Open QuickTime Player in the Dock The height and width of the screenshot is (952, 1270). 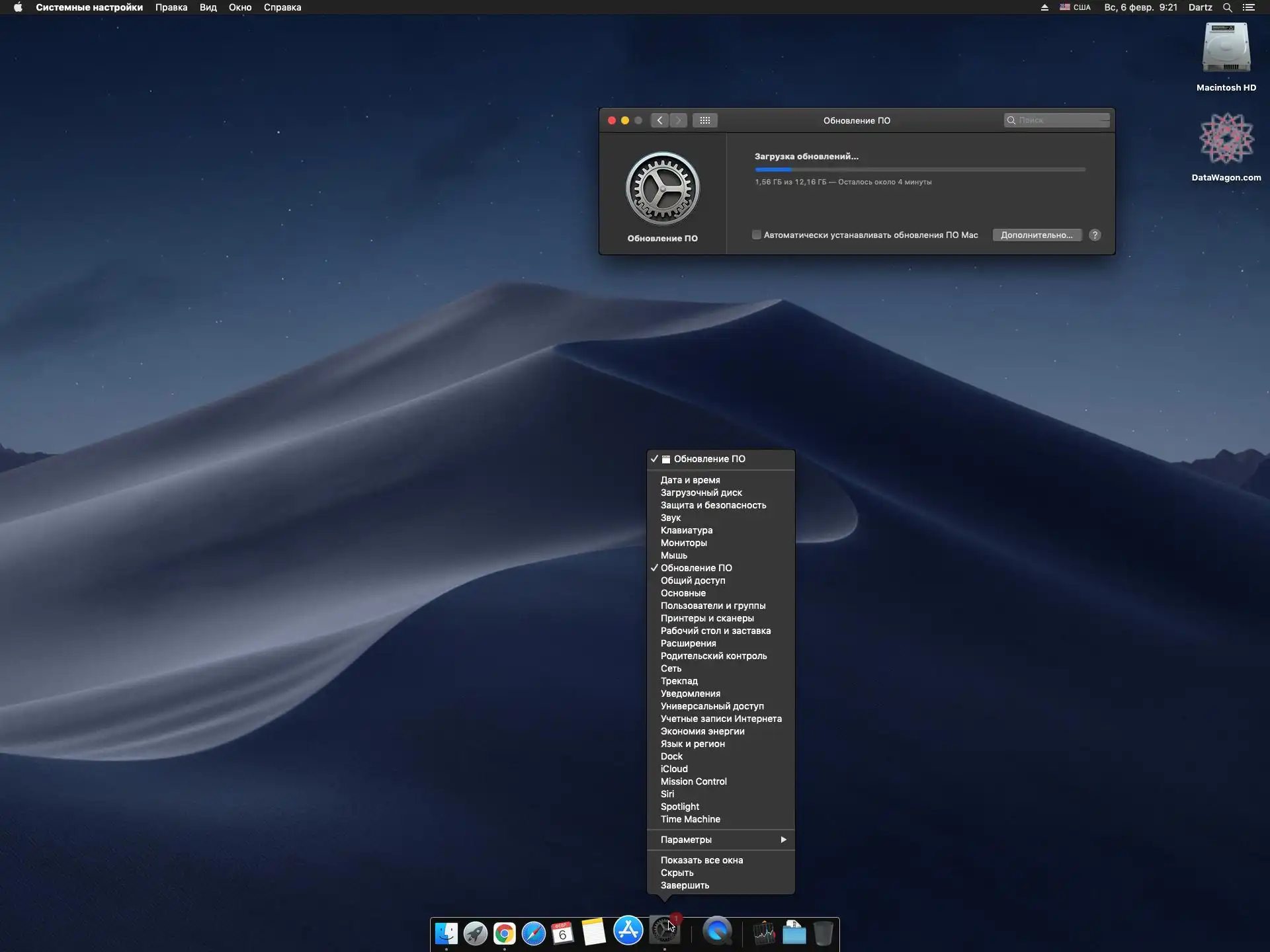pyautogui.click(x=717, y=931)
